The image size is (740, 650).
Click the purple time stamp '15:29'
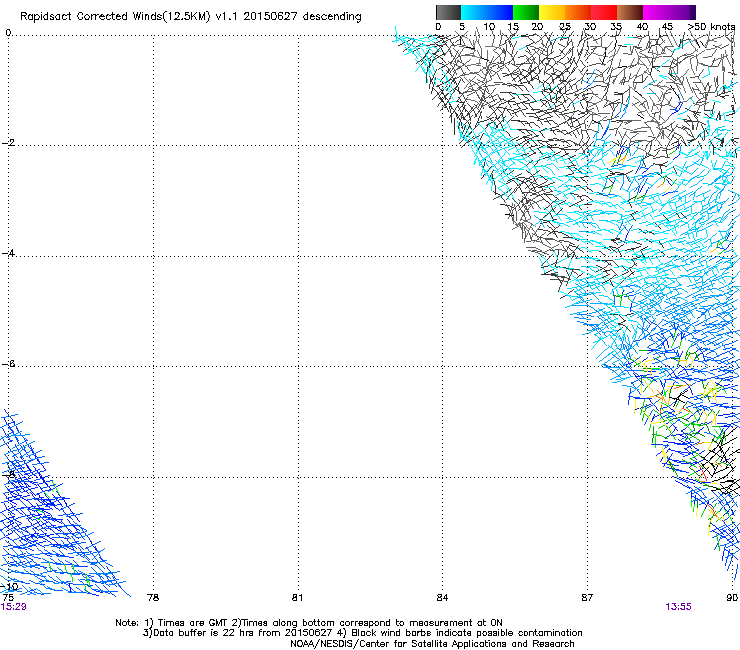coord(14,607)
